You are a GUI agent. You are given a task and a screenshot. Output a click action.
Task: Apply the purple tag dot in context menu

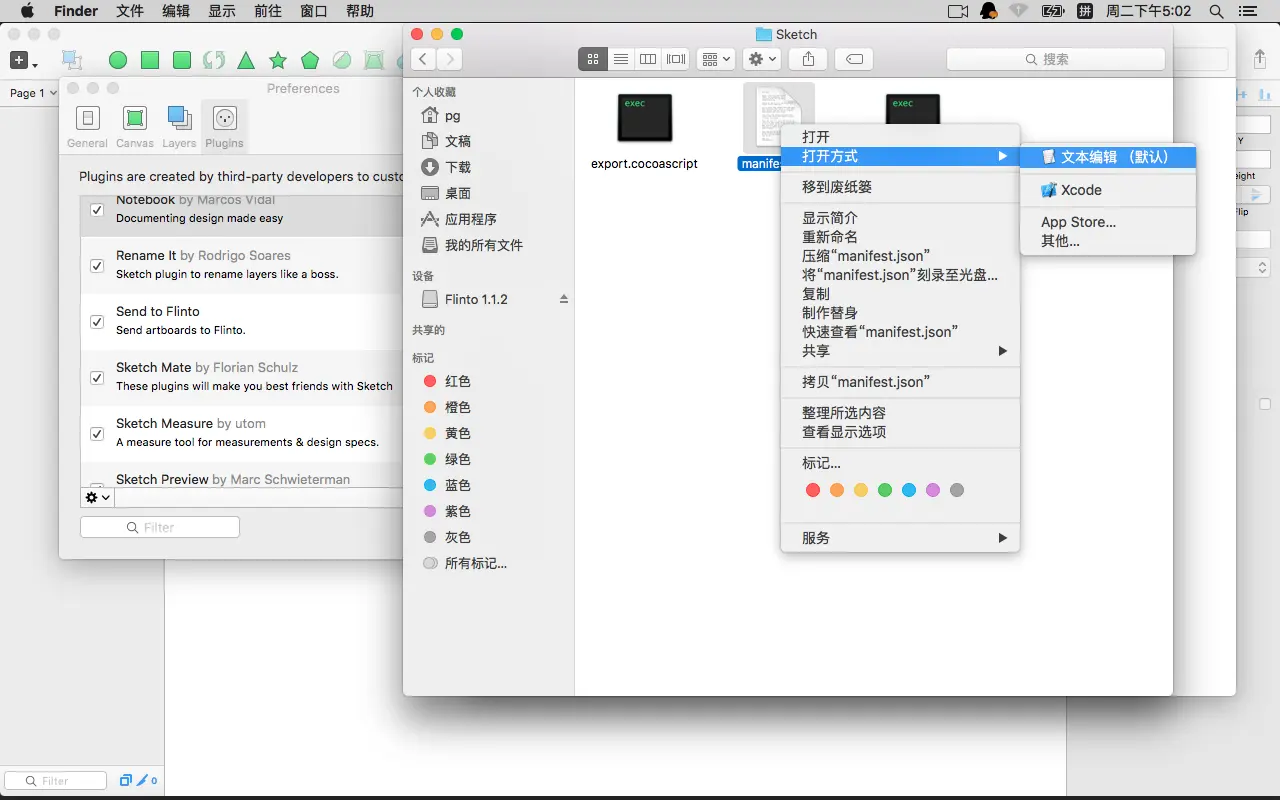(x=933, y=490)
